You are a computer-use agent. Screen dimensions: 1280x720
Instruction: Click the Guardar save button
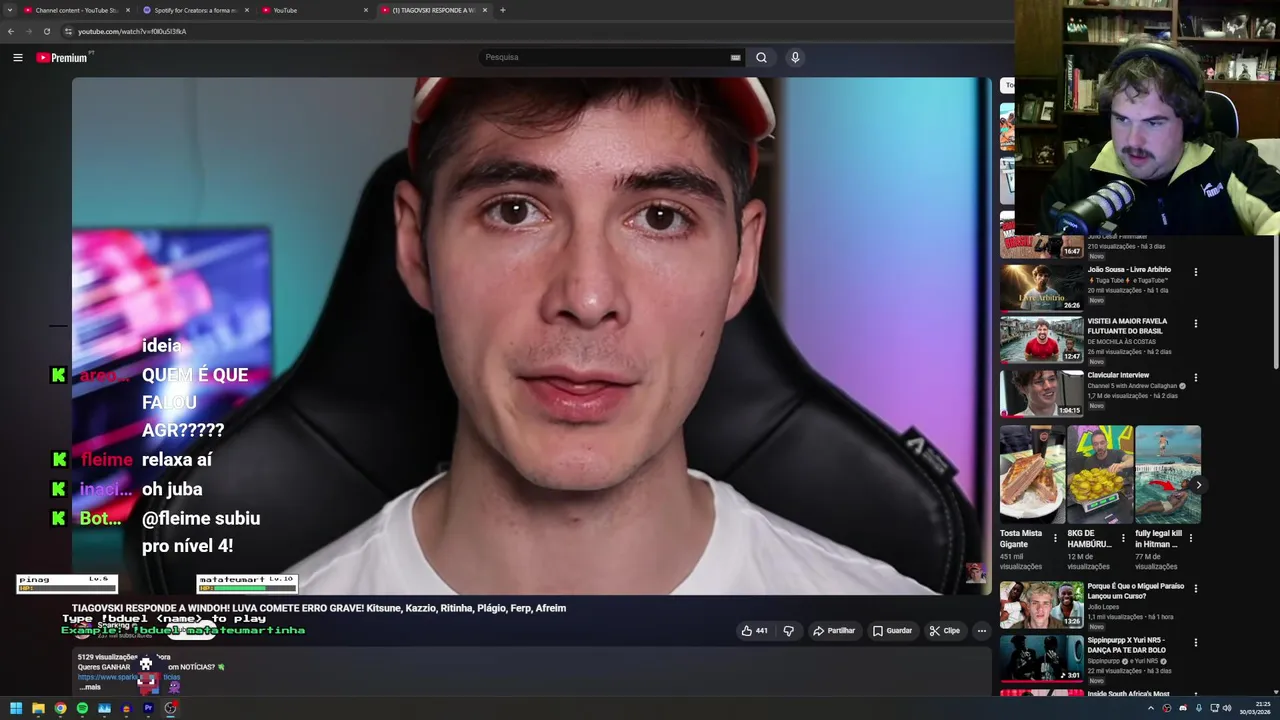(892, 631)
